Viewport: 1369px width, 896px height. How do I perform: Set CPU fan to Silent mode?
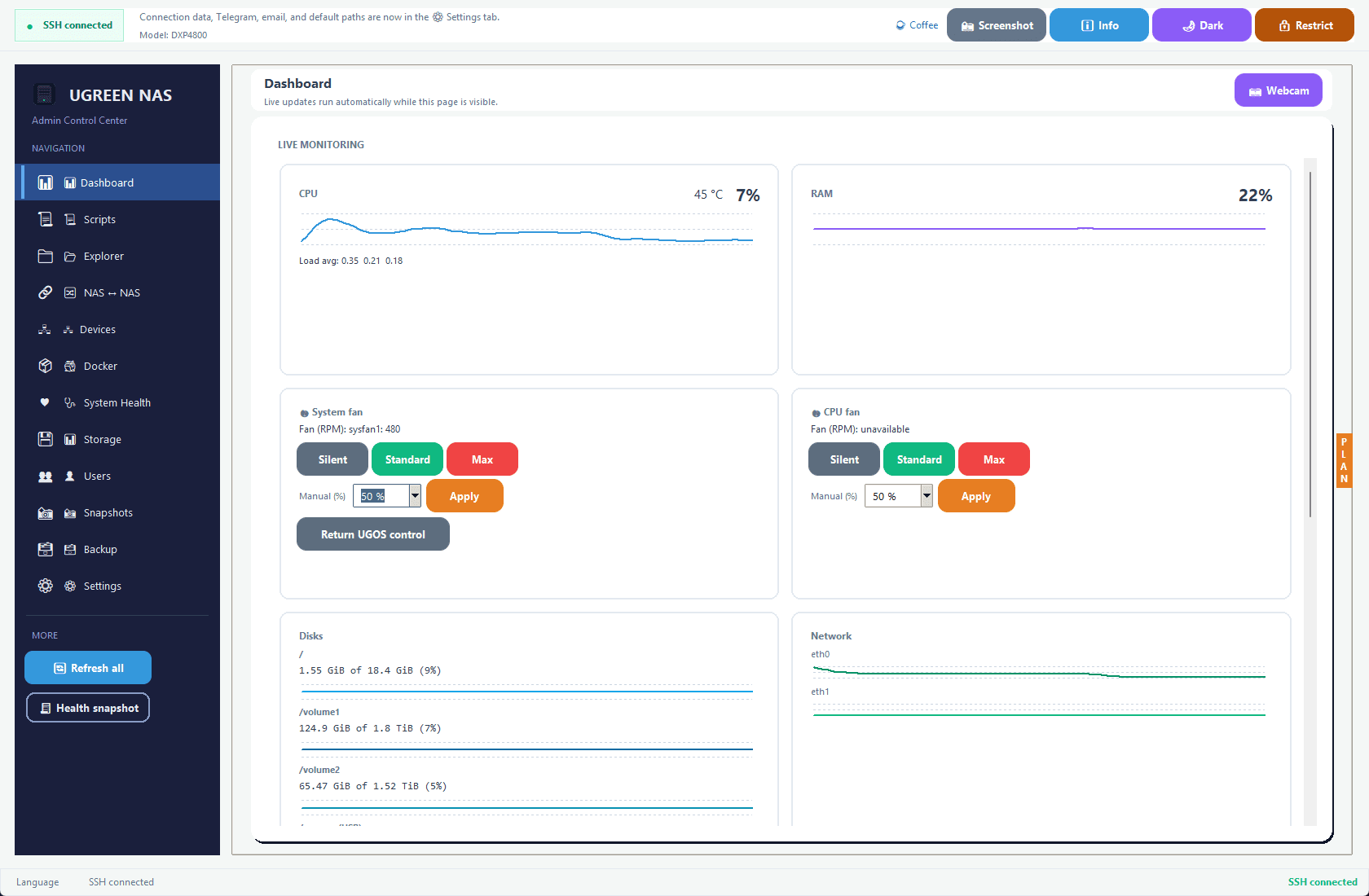click(x=844, y=459)
